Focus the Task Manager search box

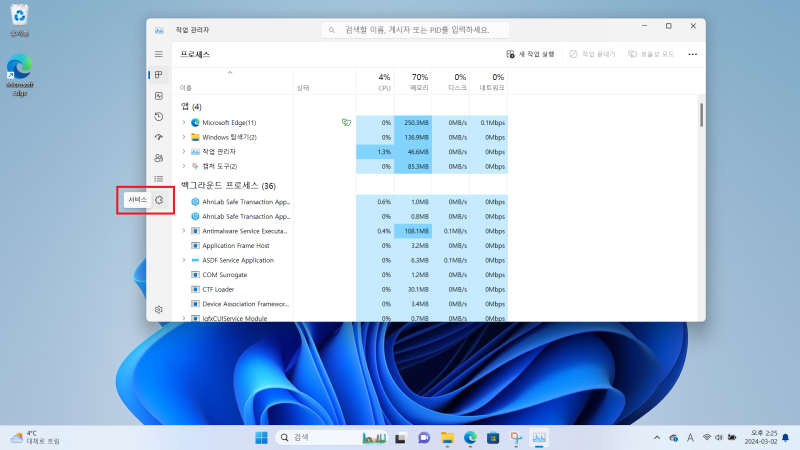[x=415, y=30]
